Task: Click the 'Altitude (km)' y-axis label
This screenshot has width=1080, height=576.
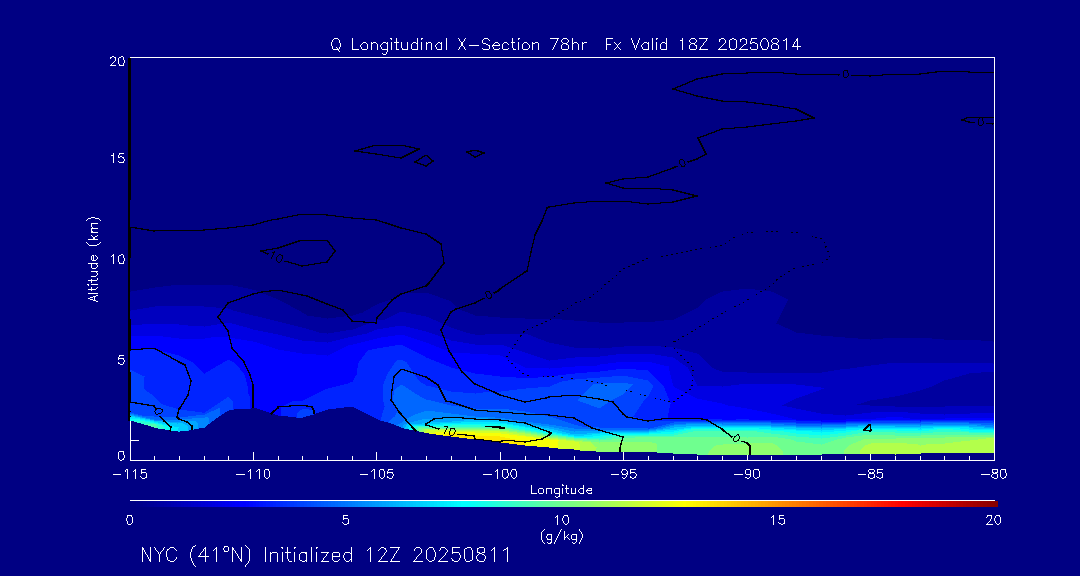Action: [x=93, y=259]
